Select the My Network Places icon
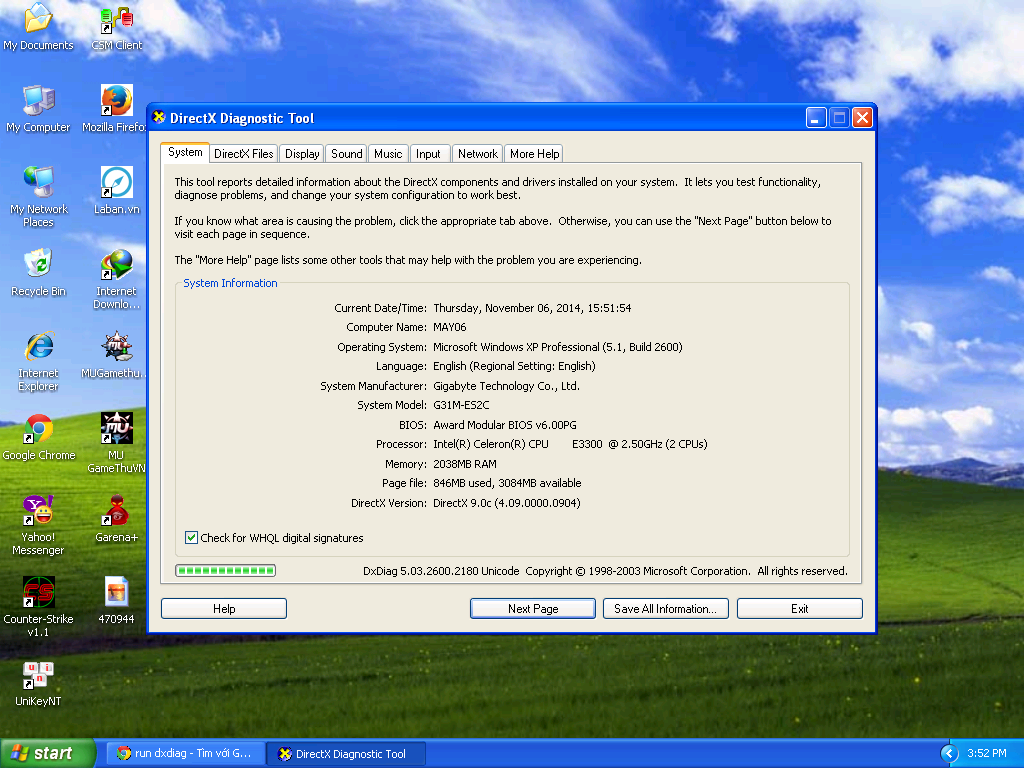Viewport: 1024px width, 768px height. (39, 197)
